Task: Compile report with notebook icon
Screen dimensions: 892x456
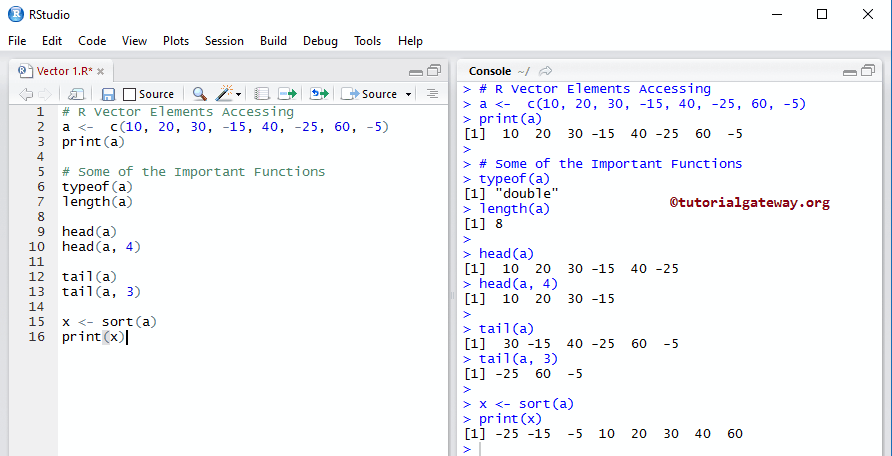Action: [x=262, y=94]
